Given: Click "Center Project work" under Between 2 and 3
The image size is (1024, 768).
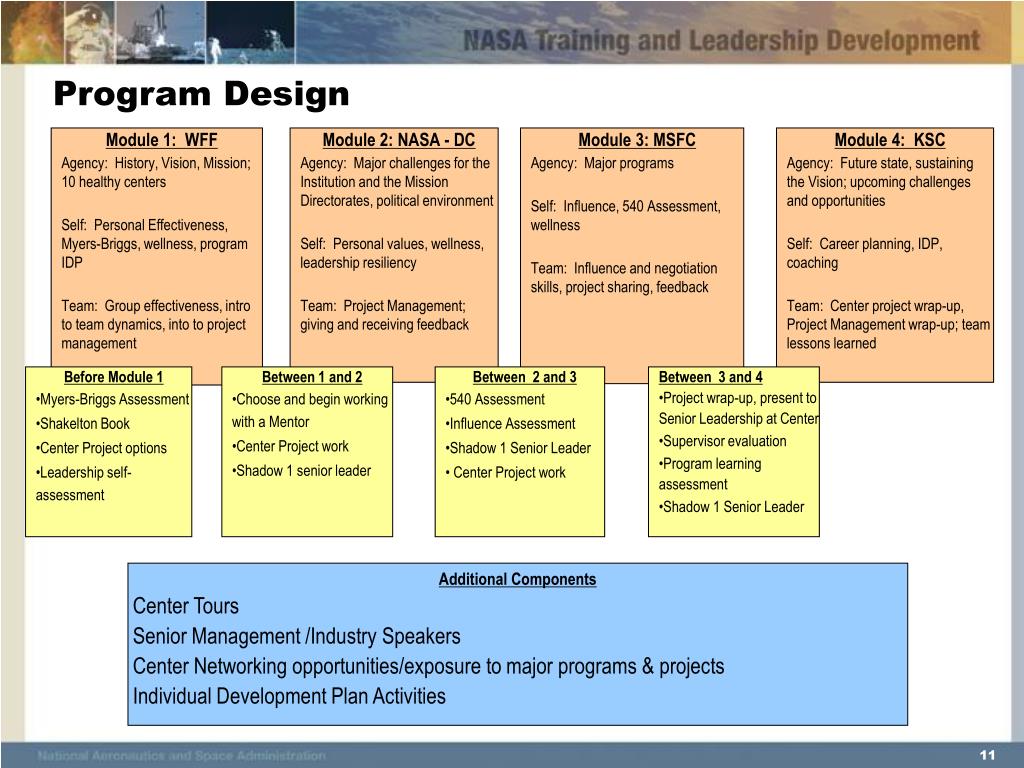Looking at the screenshot, I should 505,472.
